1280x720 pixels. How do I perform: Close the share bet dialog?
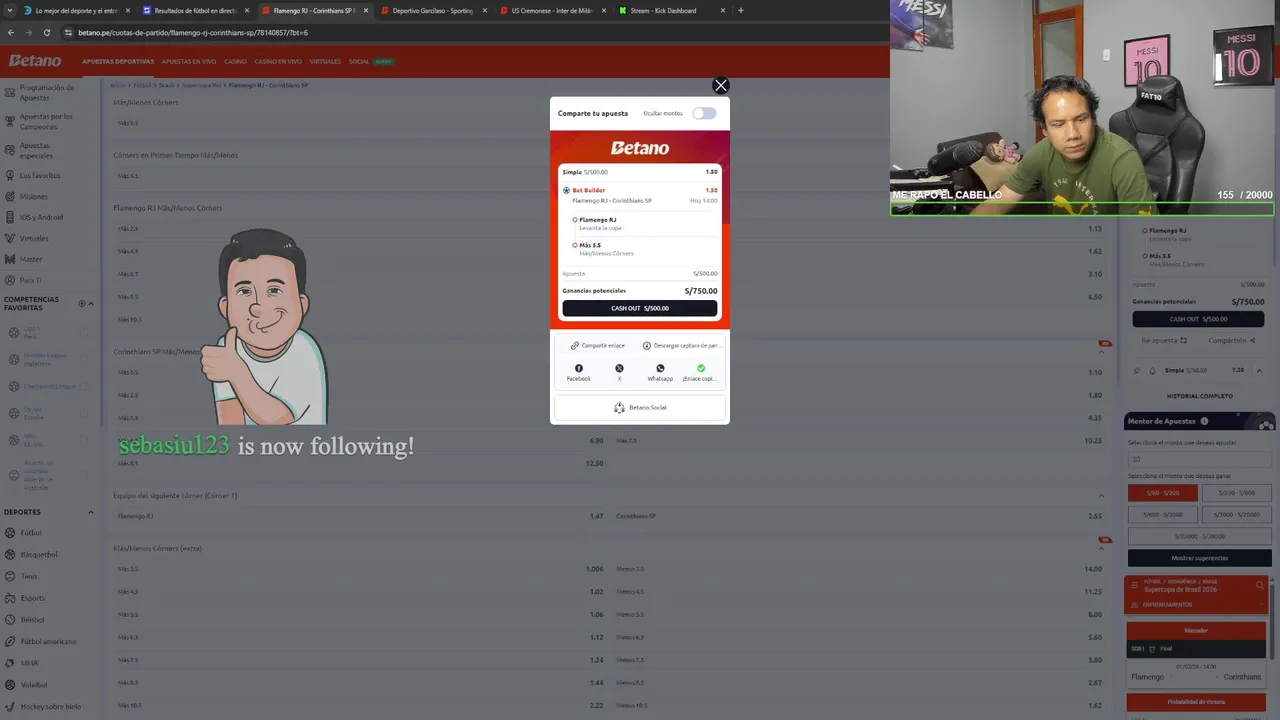(x=720, y=86)
